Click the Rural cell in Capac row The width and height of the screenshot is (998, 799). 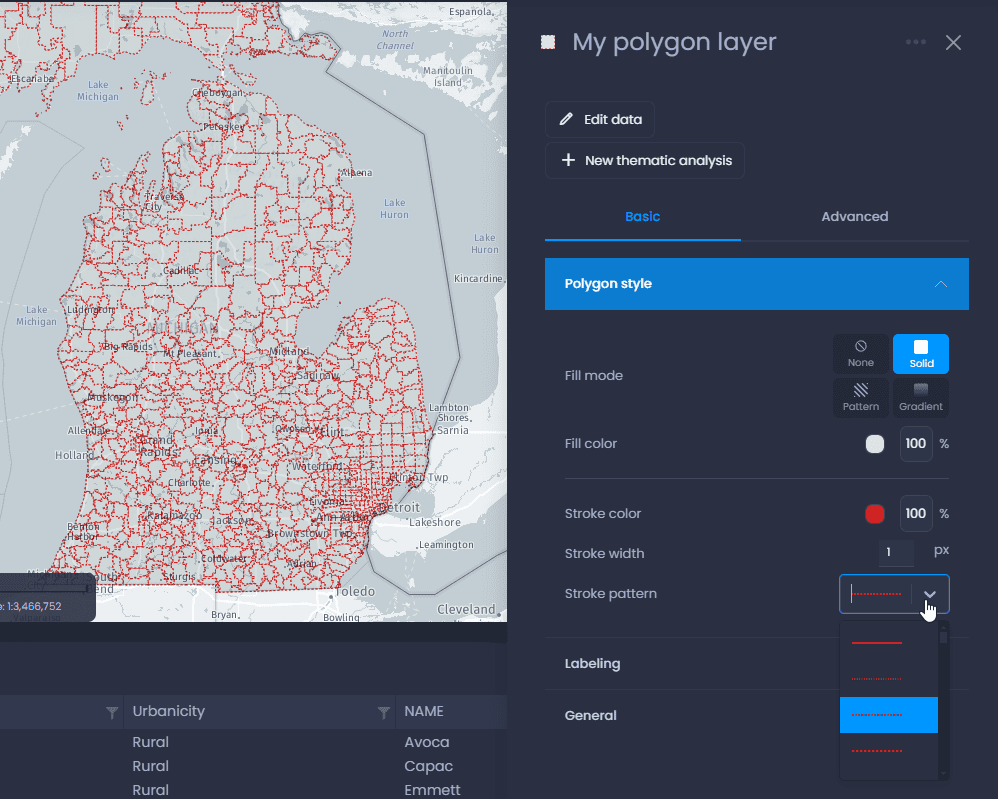[150, 766]
